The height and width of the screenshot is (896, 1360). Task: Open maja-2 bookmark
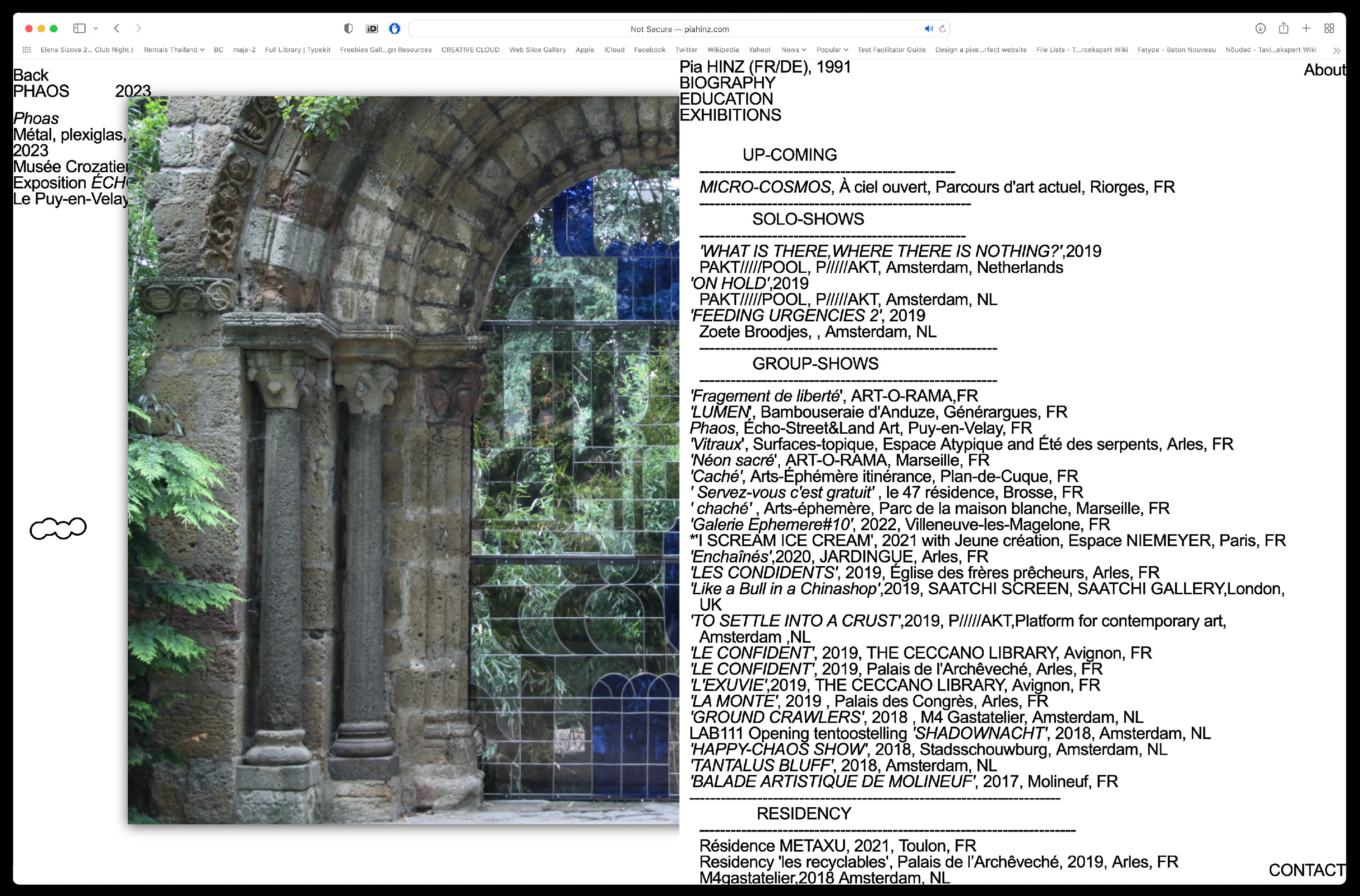[244, 50]
